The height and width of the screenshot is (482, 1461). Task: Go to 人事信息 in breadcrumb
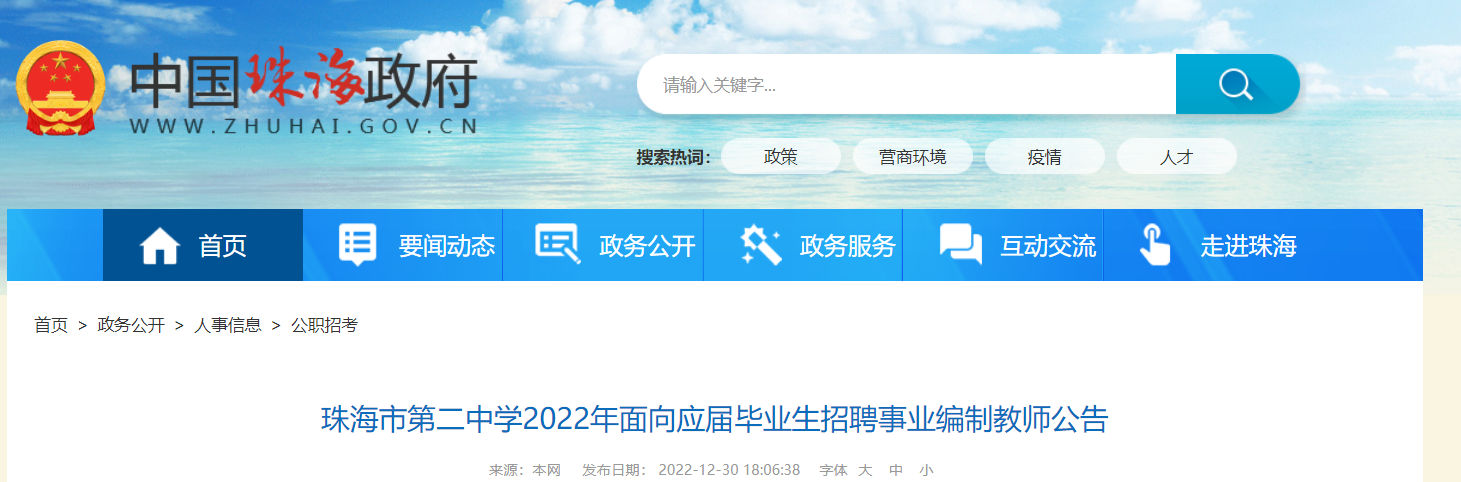click(x=228, y=325)
